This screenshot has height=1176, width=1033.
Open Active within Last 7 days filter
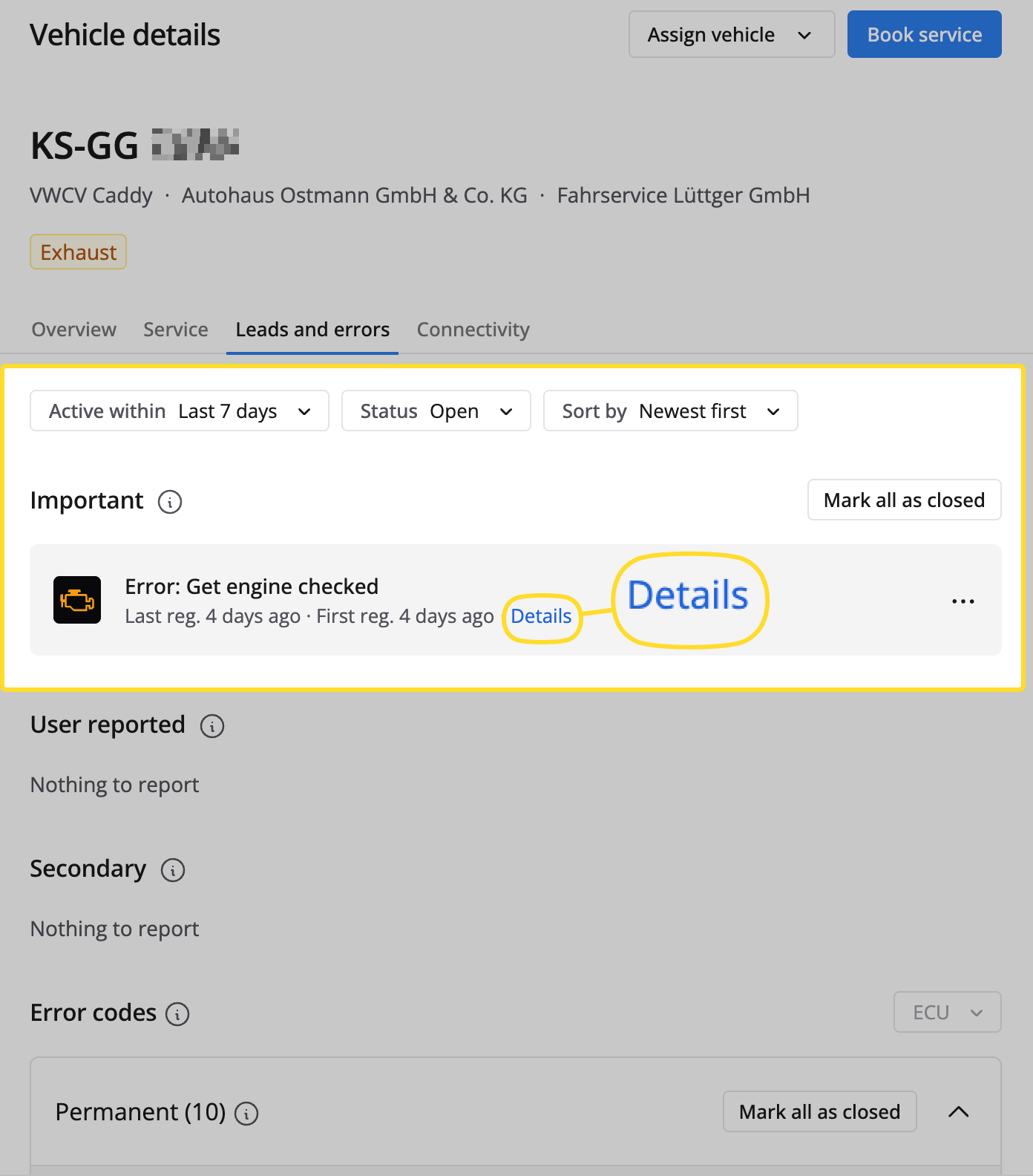pyautogui.click(x=180, y=411)
